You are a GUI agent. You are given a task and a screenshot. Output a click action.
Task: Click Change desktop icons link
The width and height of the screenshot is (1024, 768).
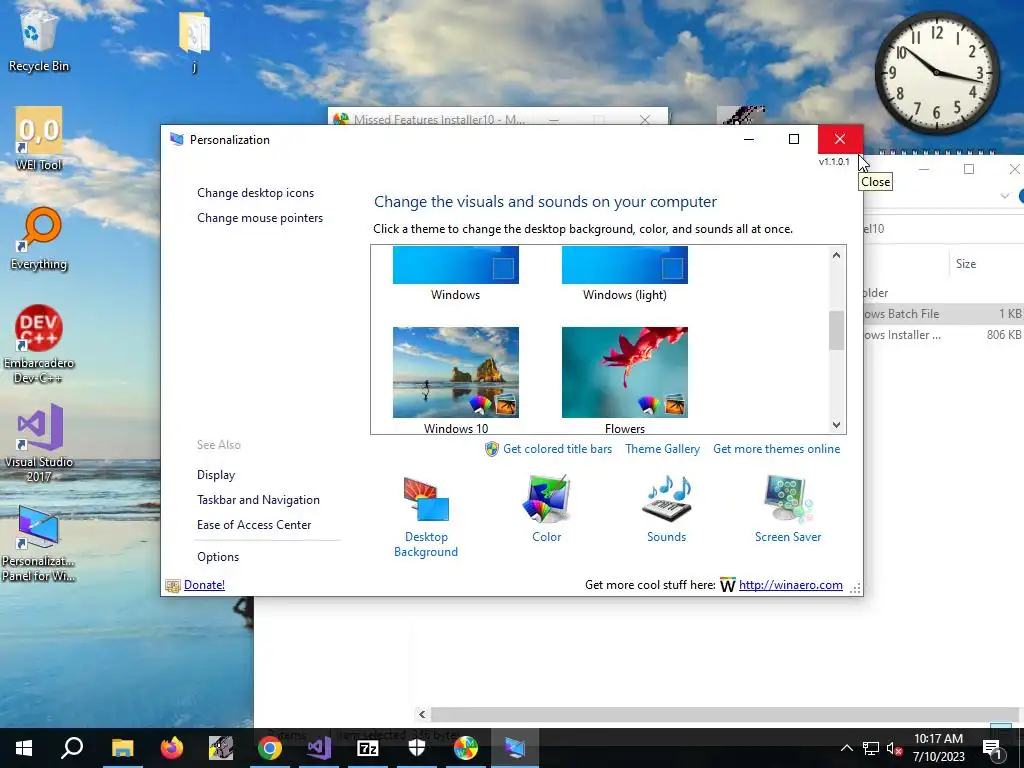tap(255, 193)
